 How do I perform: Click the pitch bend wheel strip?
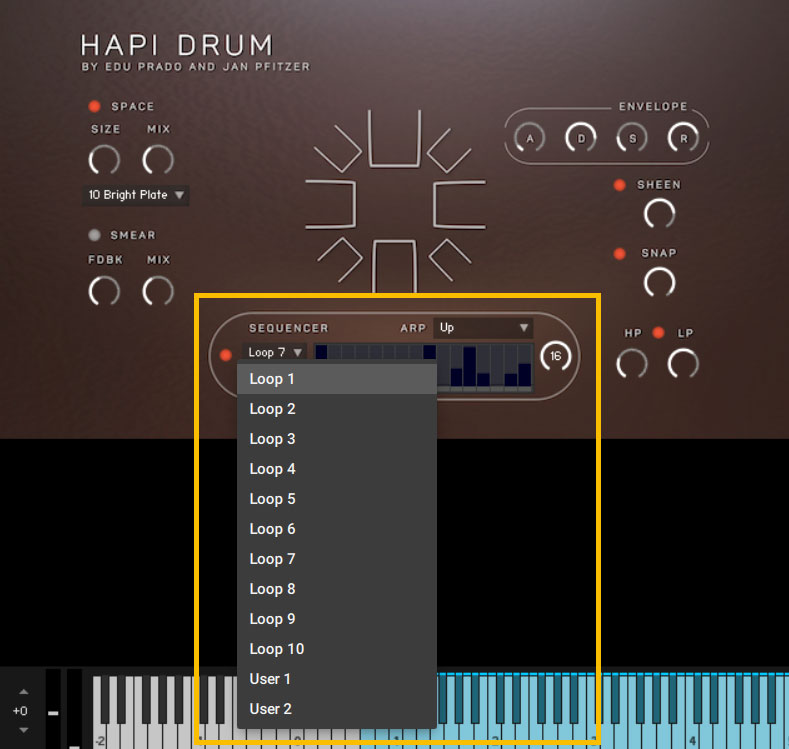pyautogui.click(x=53, y=709)
